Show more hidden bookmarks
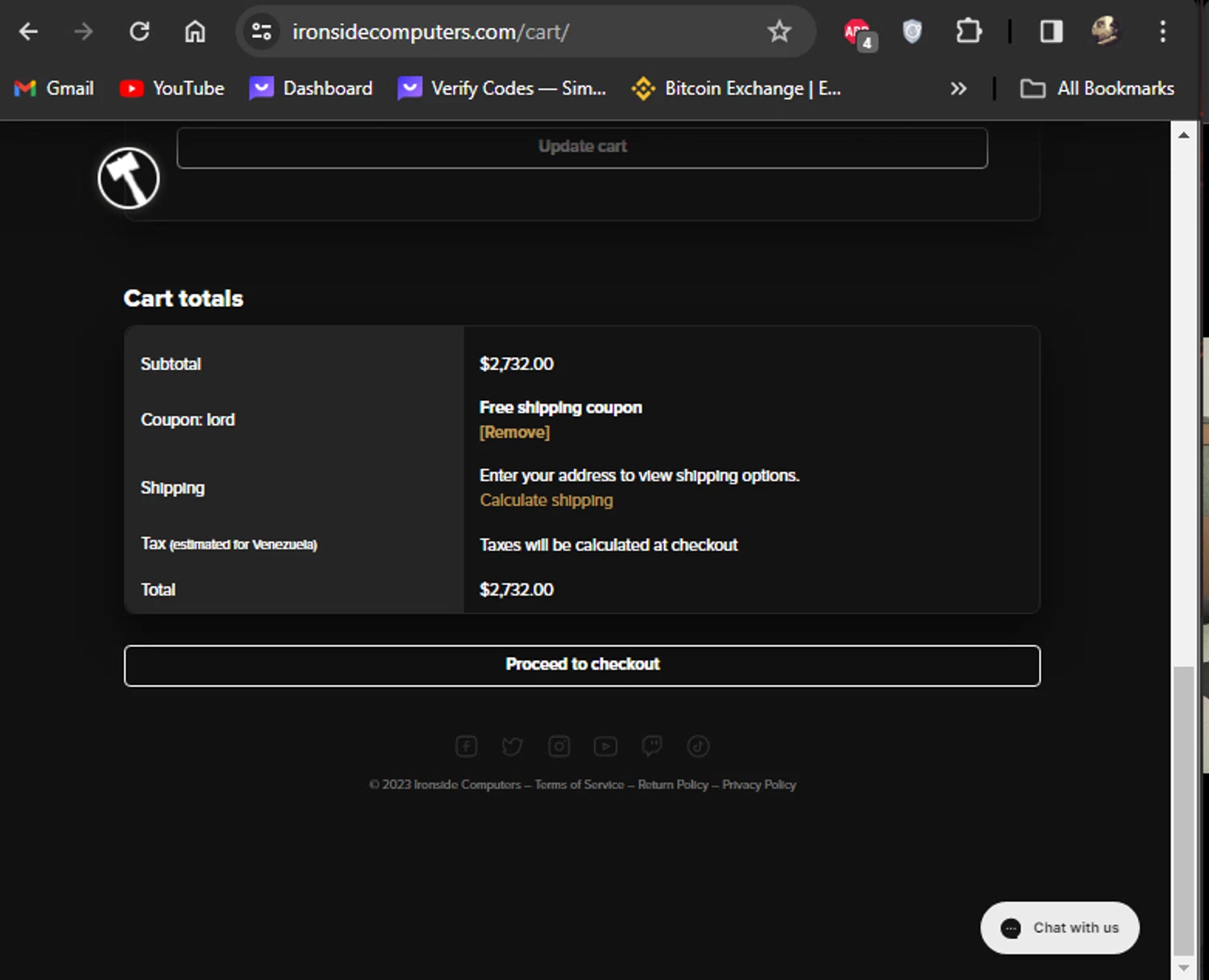The image size is (1209, 980). click(x=958, y=89)
